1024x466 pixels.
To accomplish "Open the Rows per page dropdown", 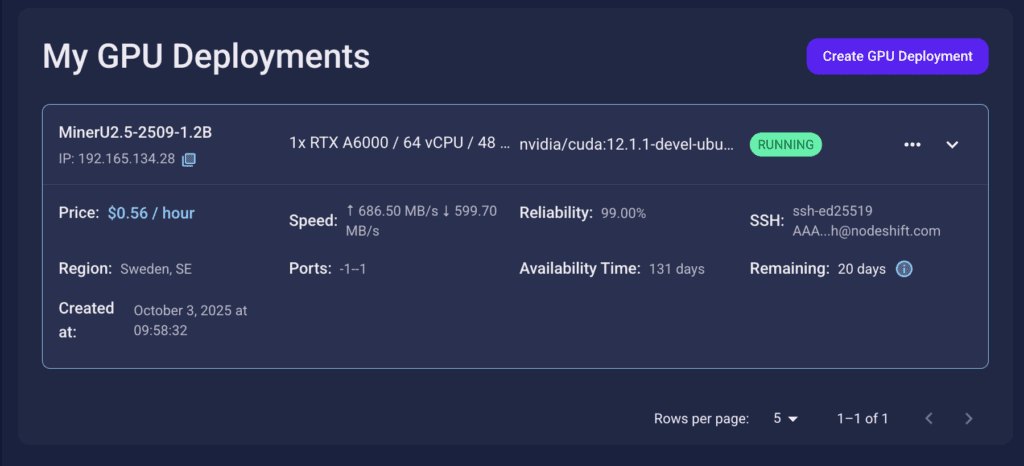I will [785, 419].
